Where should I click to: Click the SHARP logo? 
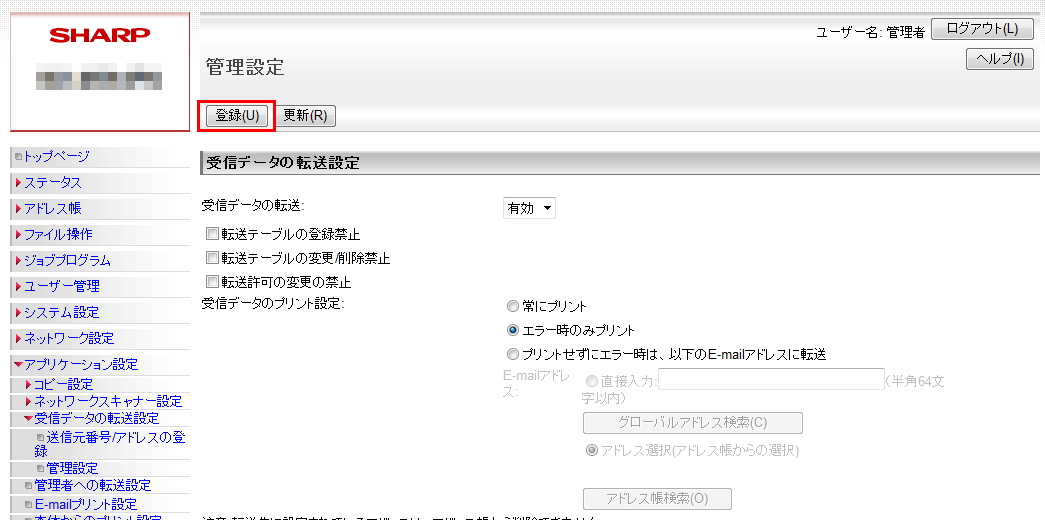(x=100, y=35)
